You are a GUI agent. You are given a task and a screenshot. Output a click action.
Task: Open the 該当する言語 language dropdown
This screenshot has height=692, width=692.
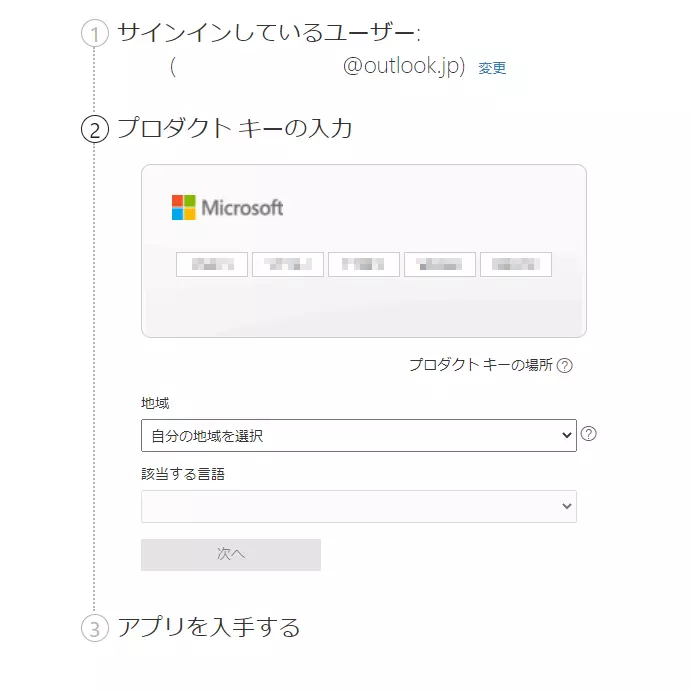point(359,506)
